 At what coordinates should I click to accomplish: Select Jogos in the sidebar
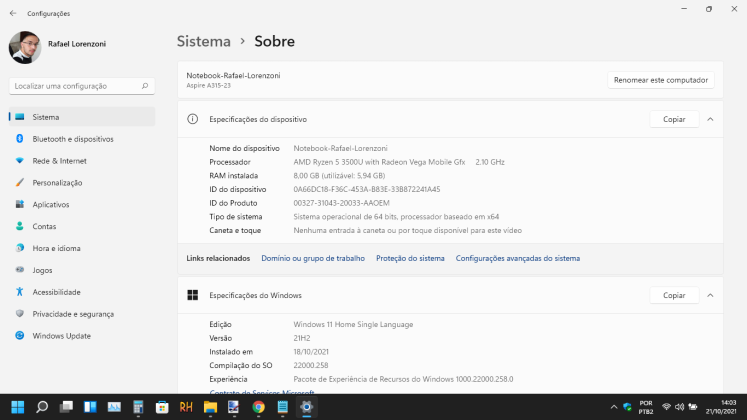click(82, 270)
